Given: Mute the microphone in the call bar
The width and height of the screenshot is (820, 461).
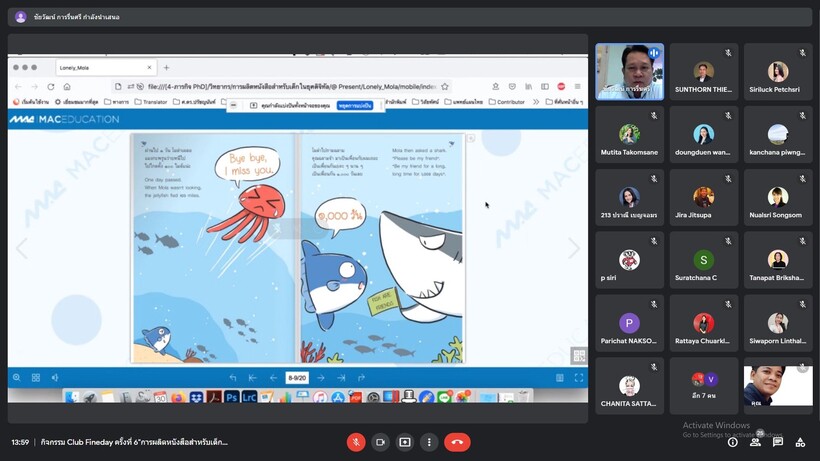Looking at the screenshot, I should (x=356, y=442).
